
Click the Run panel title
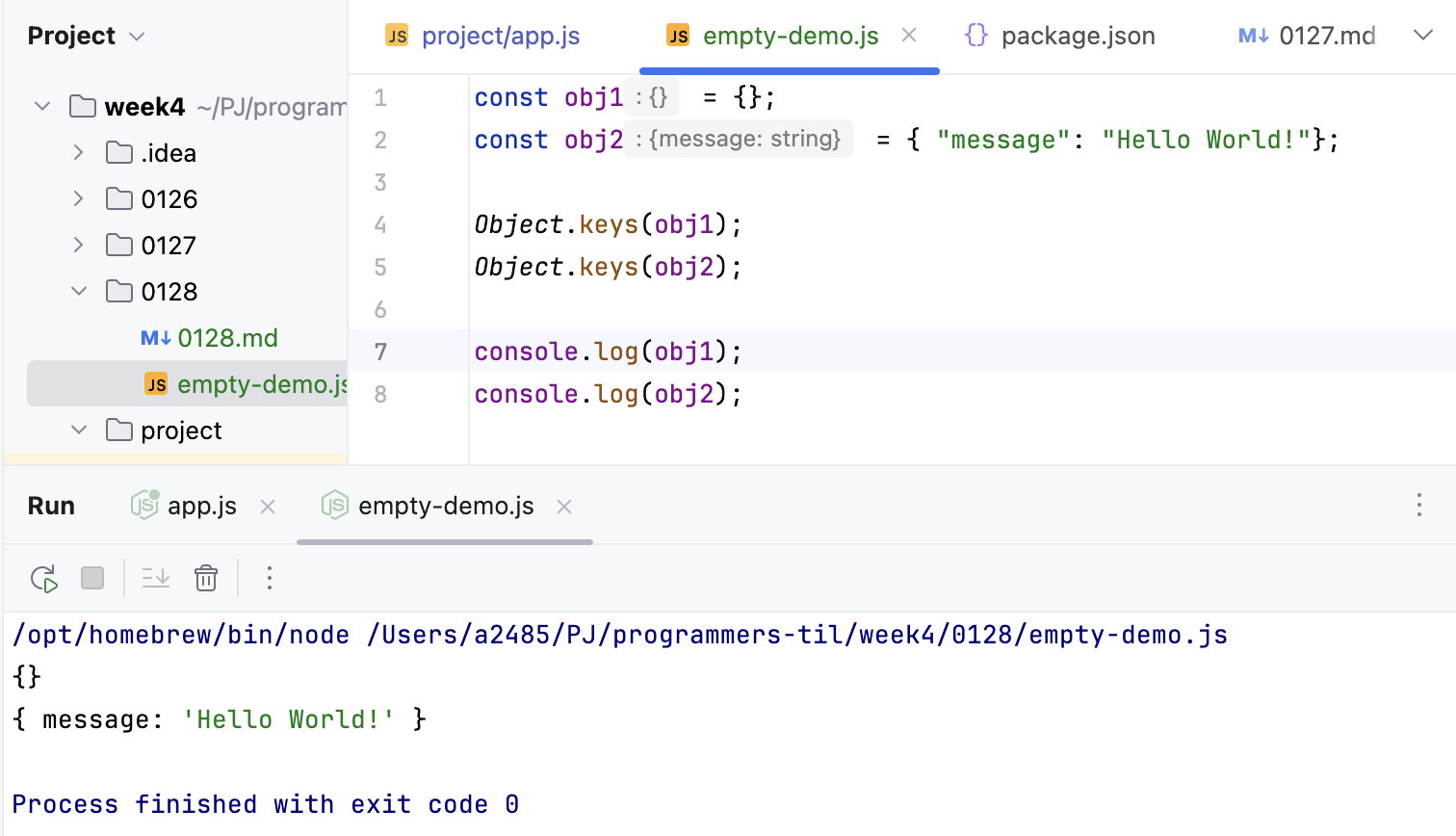tap(51, 506)
